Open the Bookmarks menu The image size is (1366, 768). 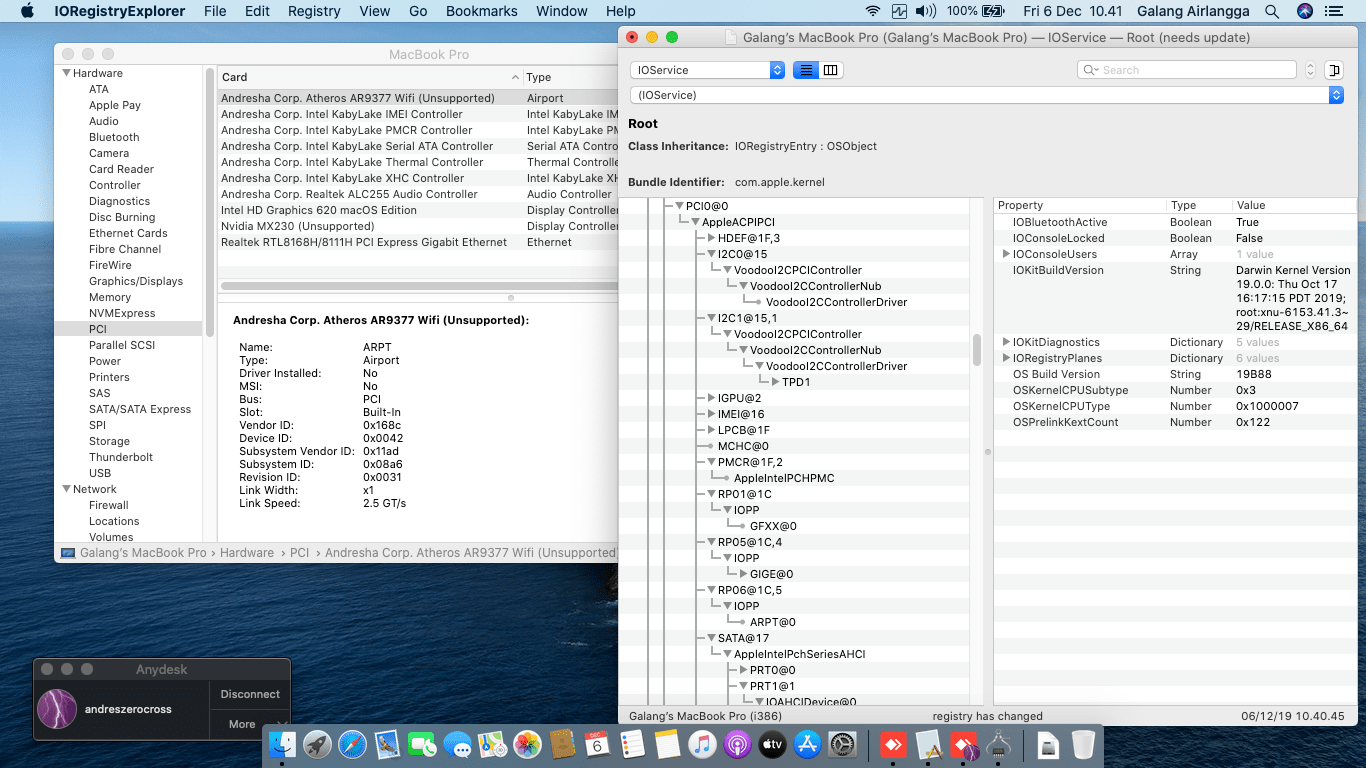pyautogui.click(x=482, y=11)
